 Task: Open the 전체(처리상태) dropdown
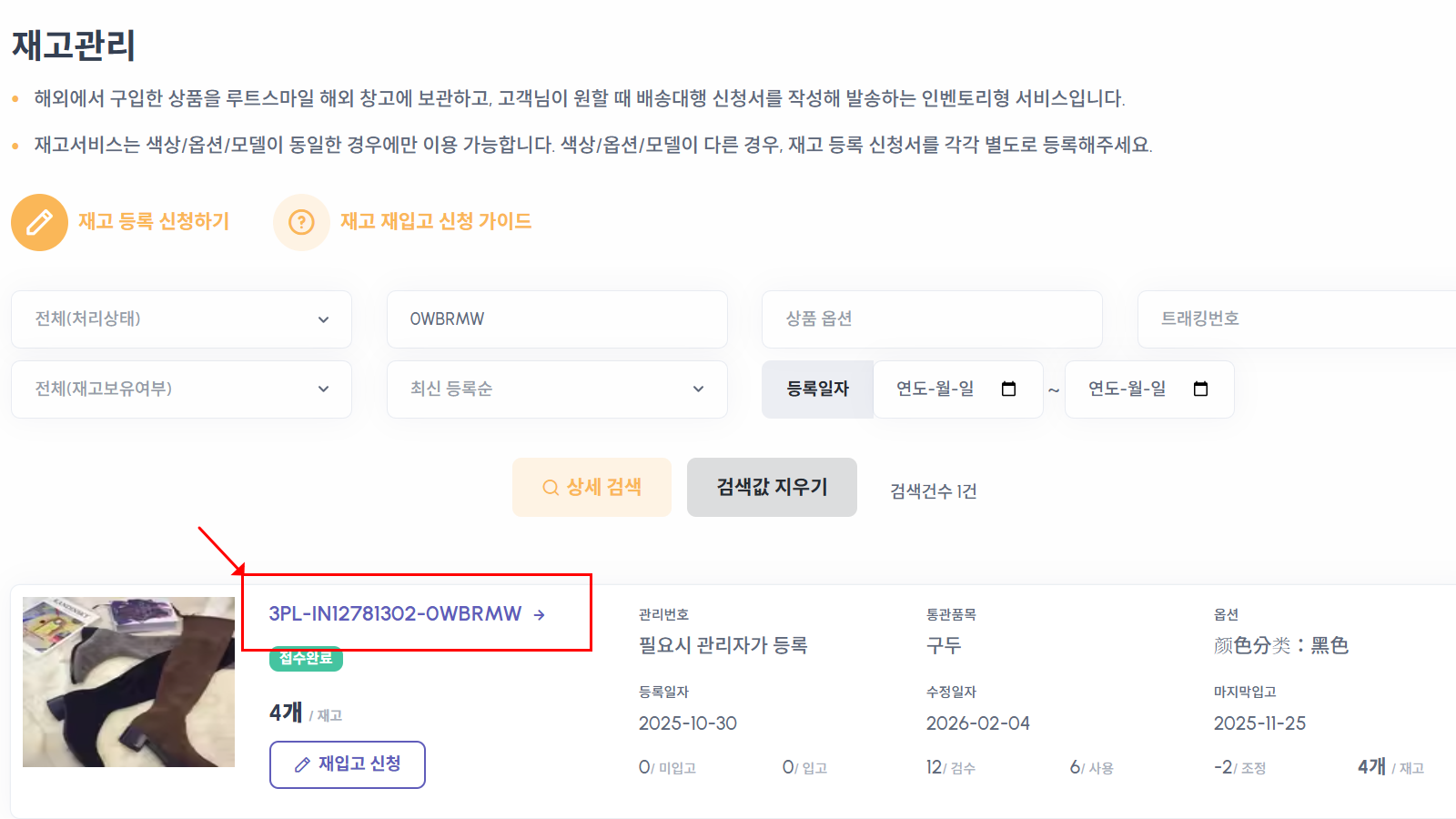pos(181,319)
